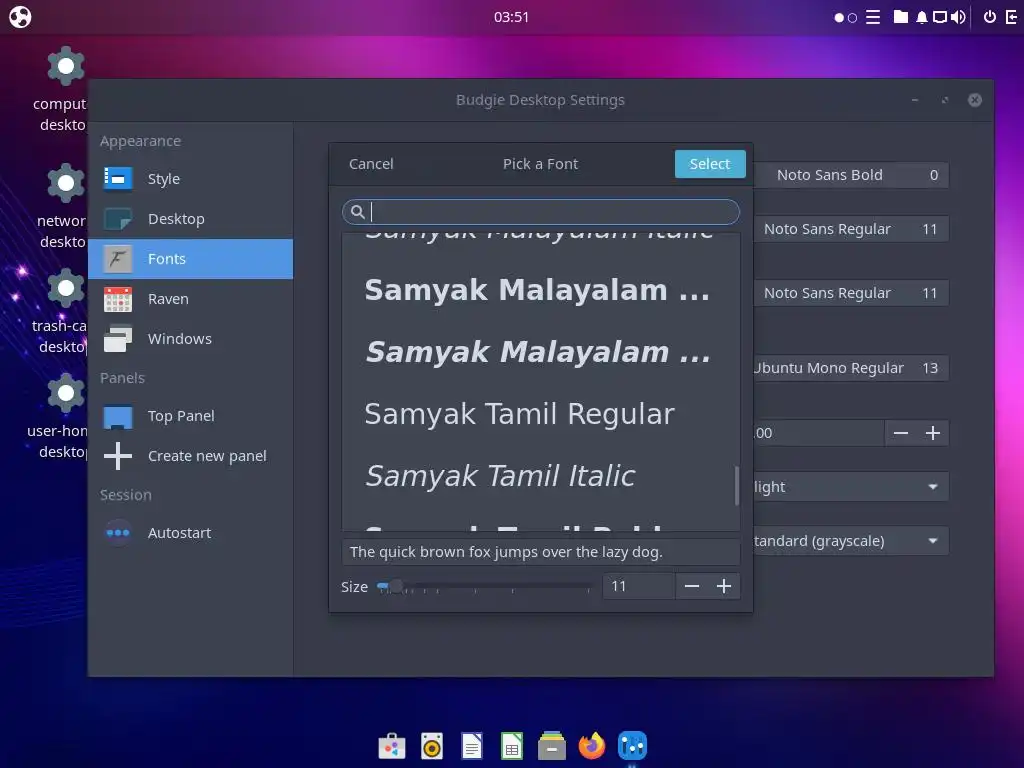Launch LibreOffice Calc from the dock

[x=511, y=746]
